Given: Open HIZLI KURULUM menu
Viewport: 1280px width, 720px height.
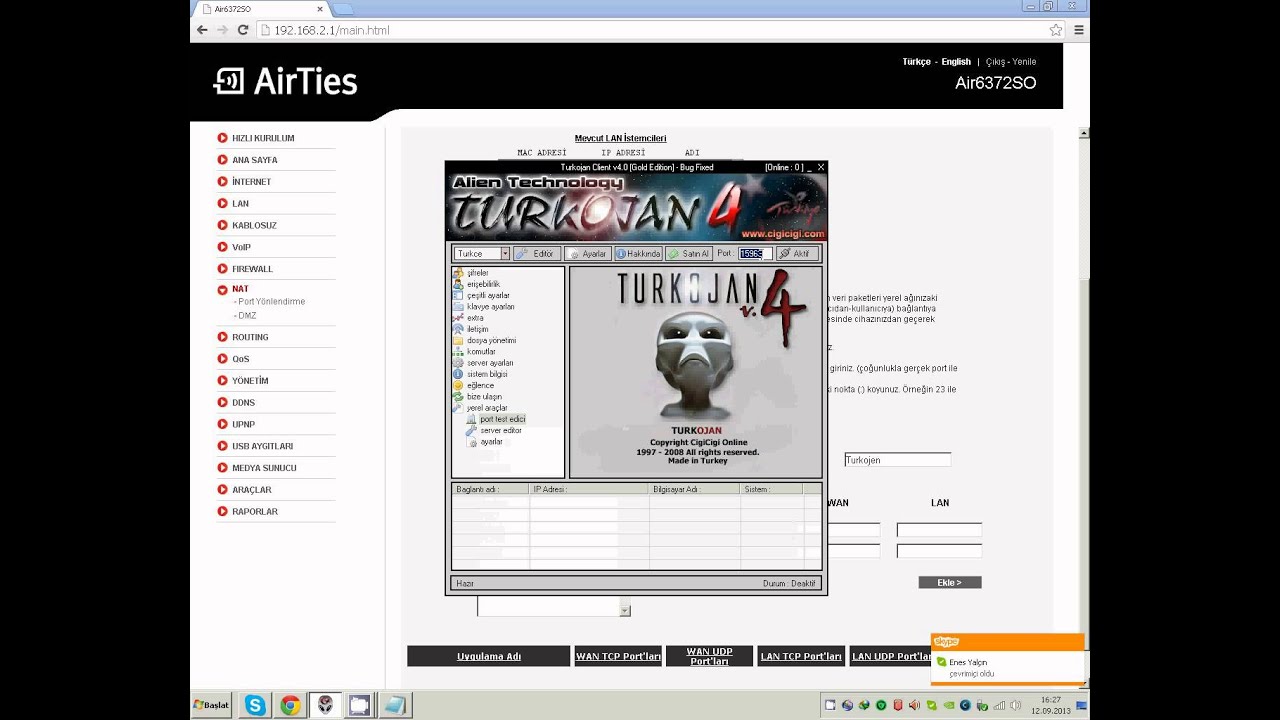Looking at the screenshot, I should [x=263, y=138].
